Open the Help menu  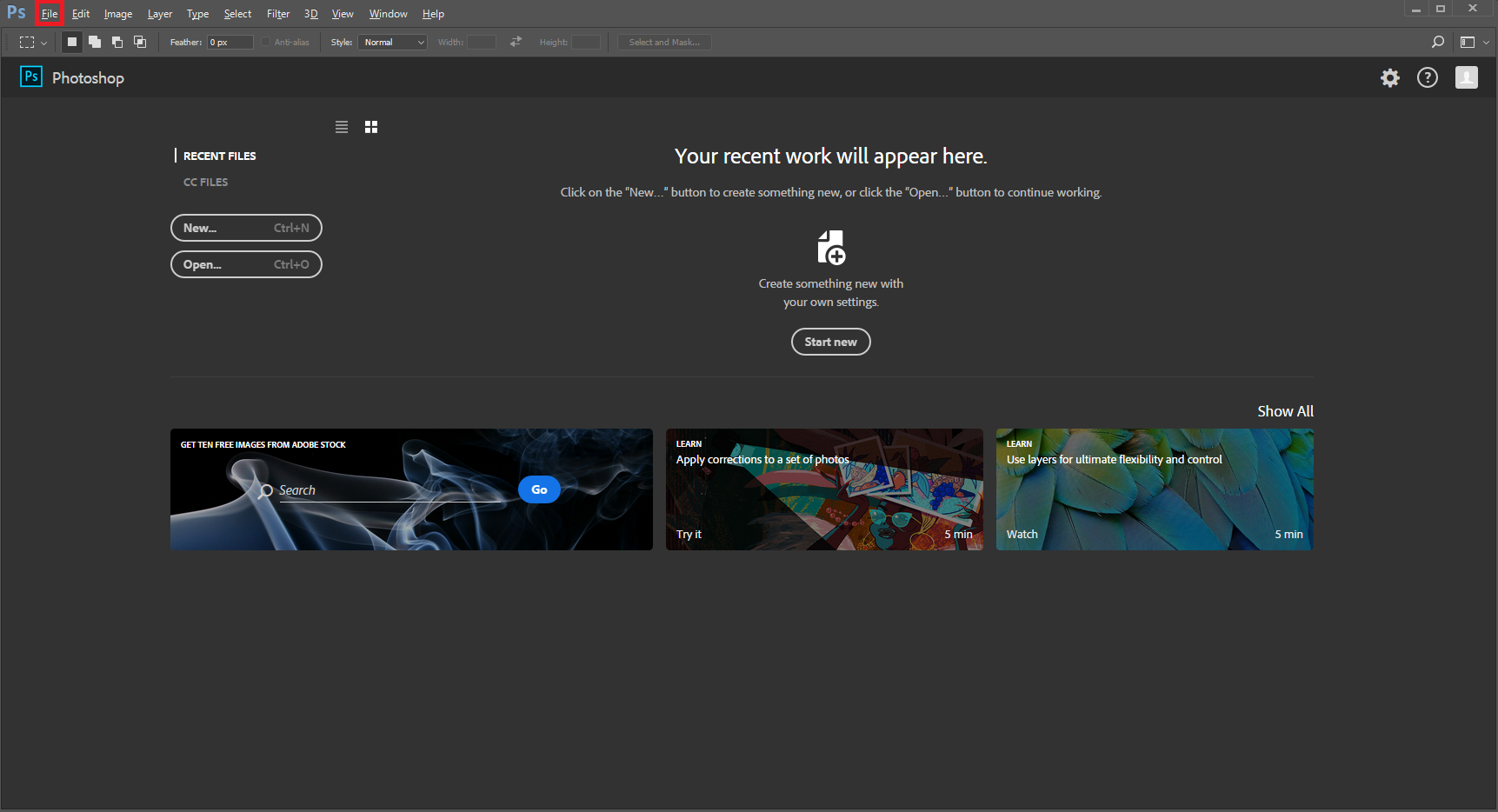pos(433,14)
